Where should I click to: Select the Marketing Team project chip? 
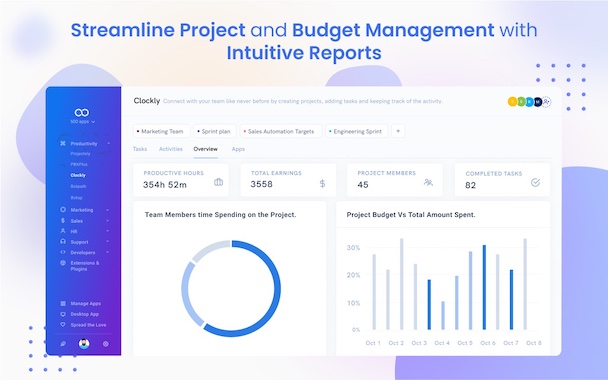[162, 131]
